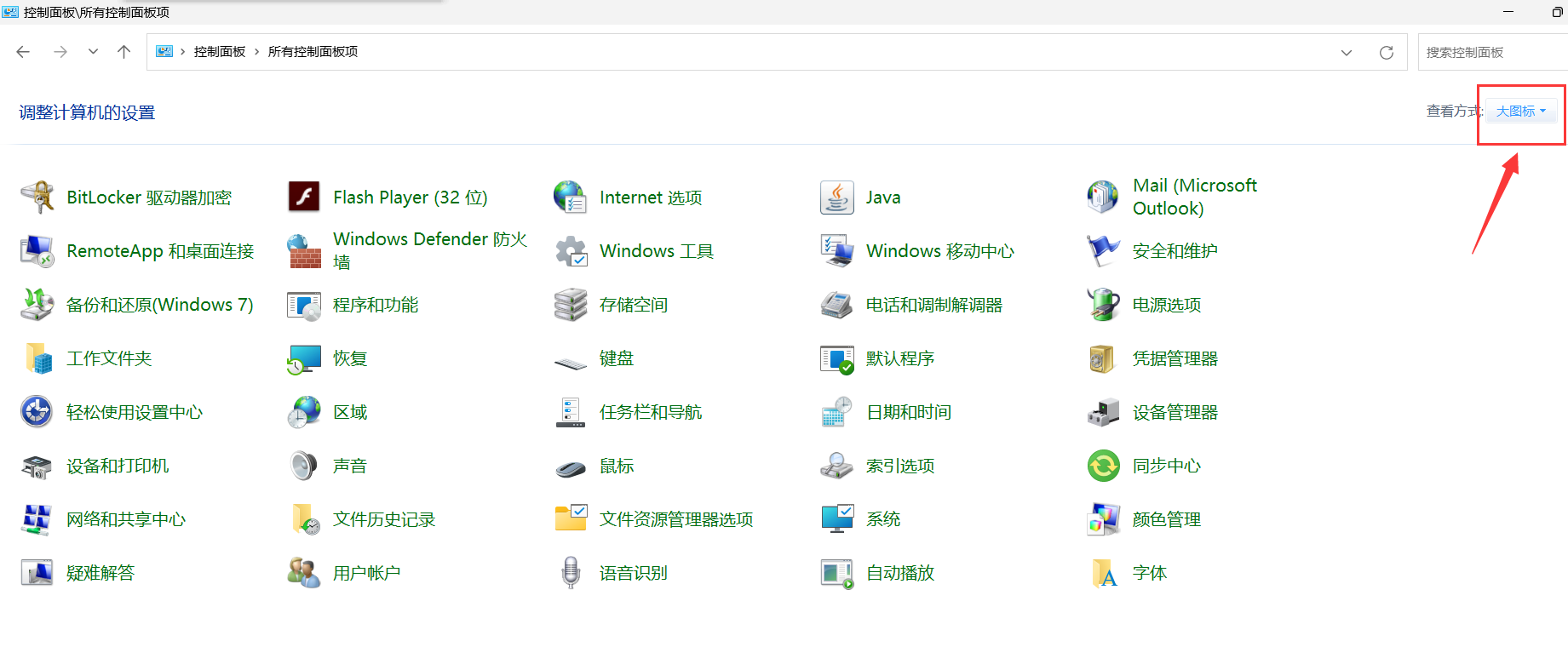Click the 颜色管理 icon
This screenshot has width=1568, height=647.
(x=1103, y=519)
